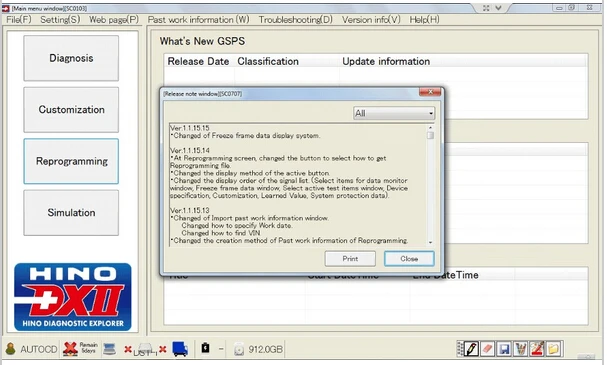607x365 pixels.
Task: Click the blue truck vehicle icon
Action: [180, 349]
